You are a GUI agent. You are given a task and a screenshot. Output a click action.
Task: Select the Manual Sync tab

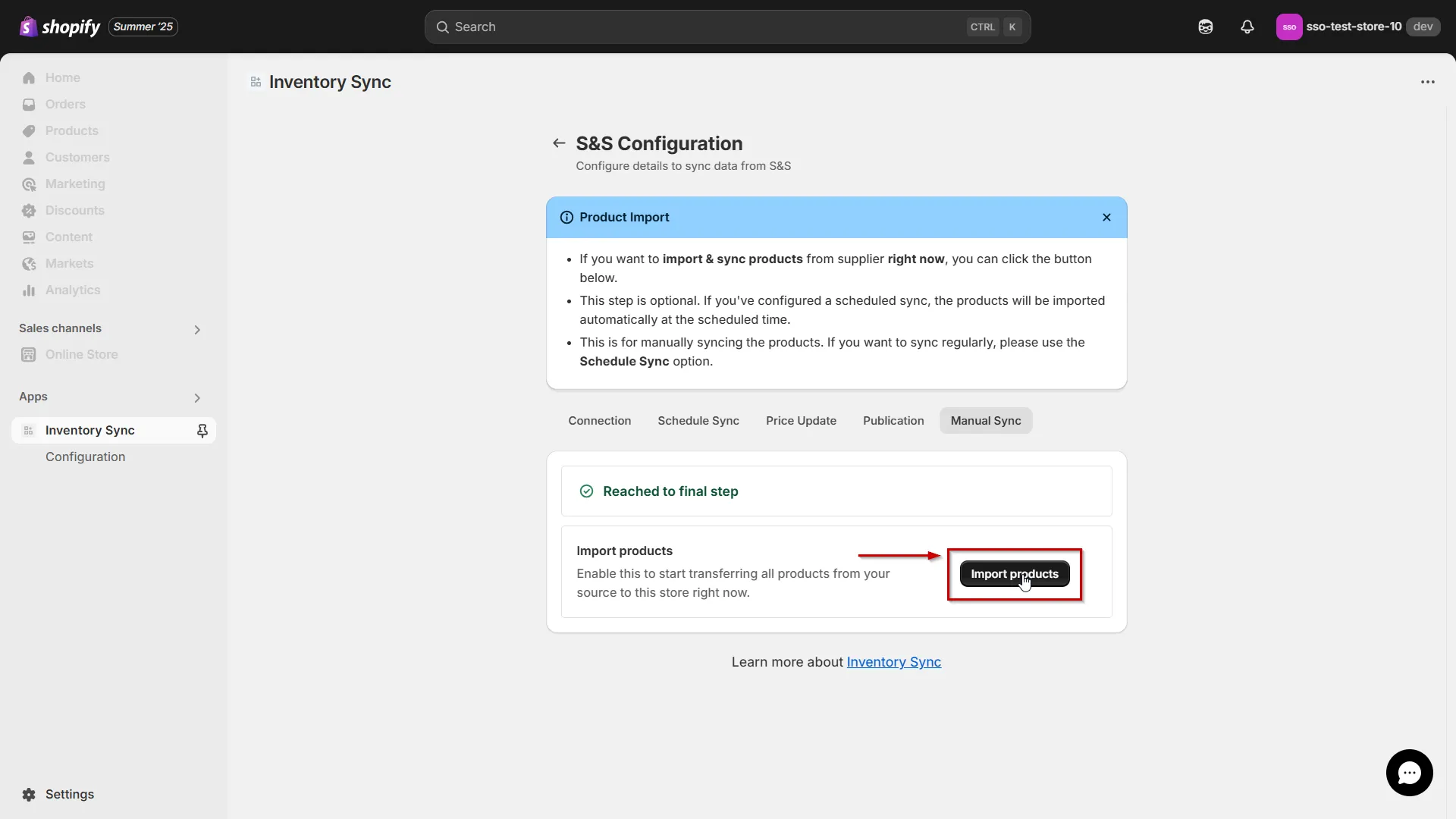pyautogui.click(x=986, y=421)
